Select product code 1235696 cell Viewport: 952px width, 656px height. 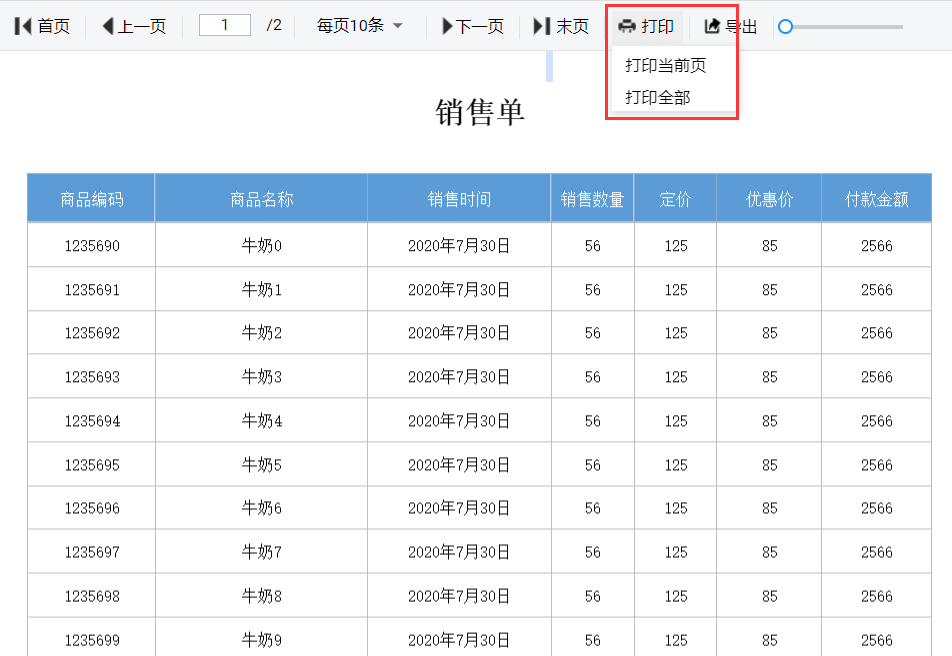[92, 508]
